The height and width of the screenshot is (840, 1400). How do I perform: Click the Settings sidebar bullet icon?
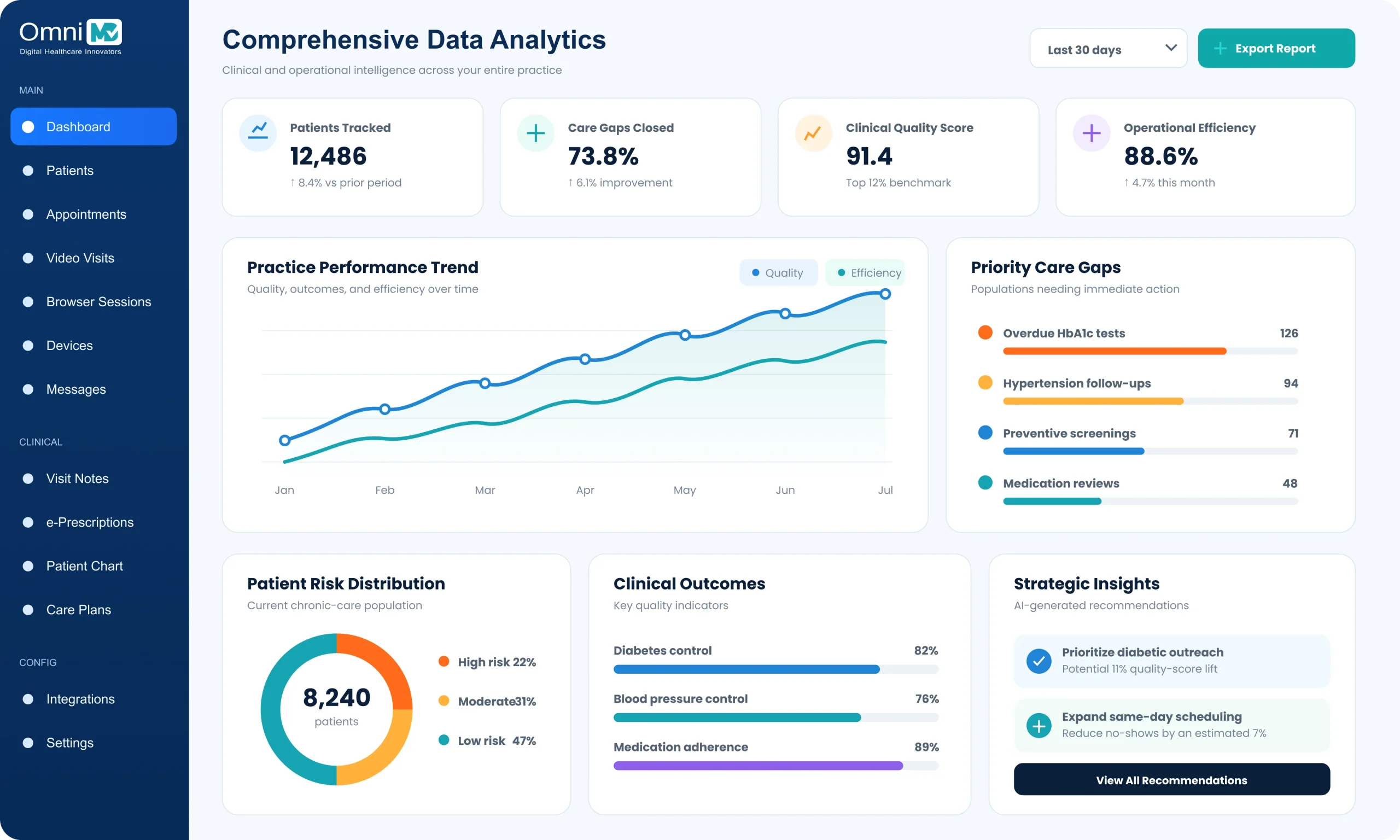pyautogui.click(x=28, y=743)
